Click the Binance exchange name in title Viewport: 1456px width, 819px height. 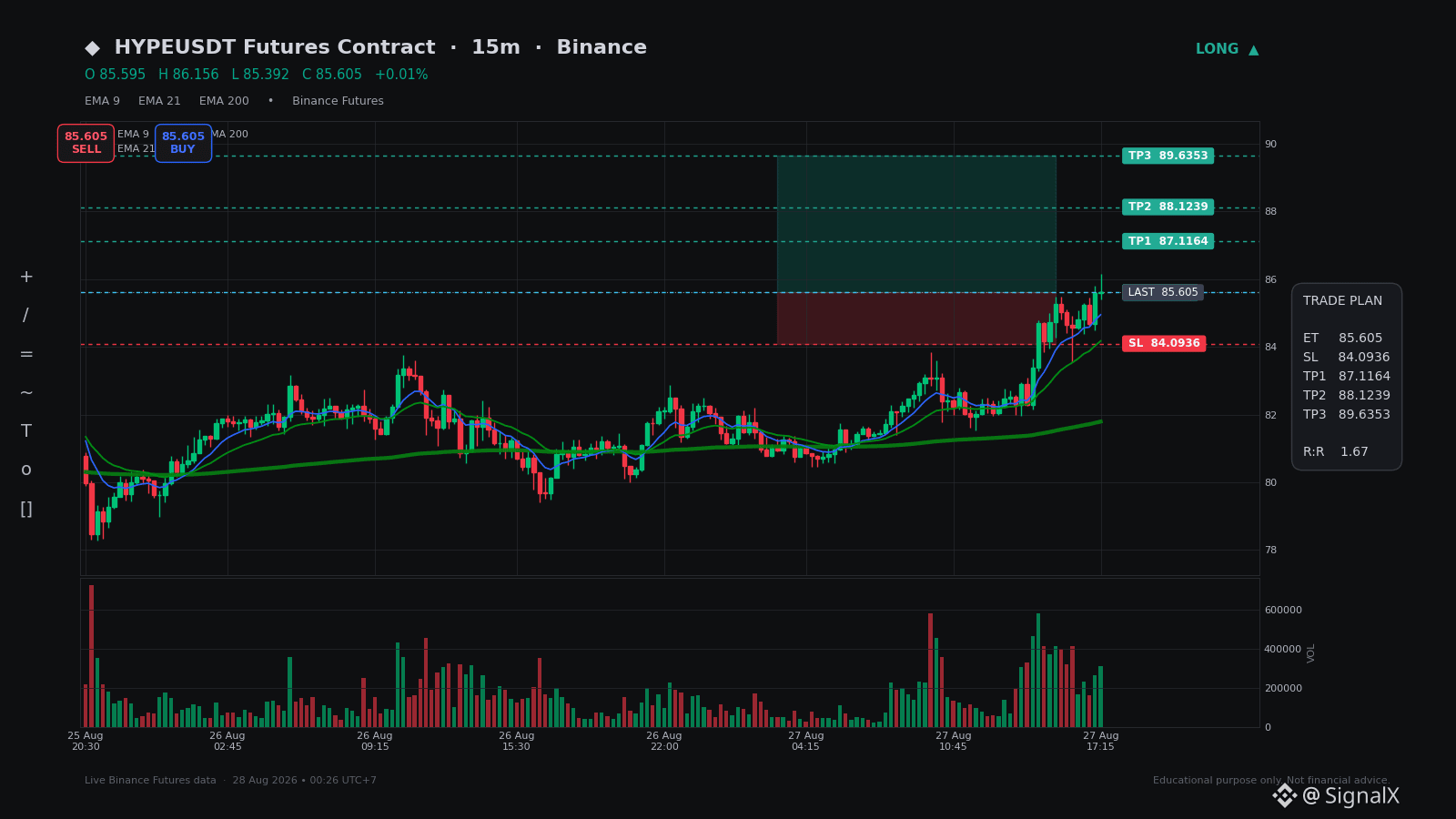tap(602, 47)
